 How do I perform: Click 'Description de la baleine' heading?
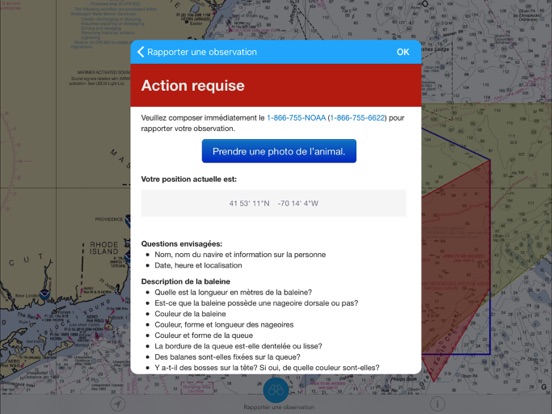[x=186, y=281]
